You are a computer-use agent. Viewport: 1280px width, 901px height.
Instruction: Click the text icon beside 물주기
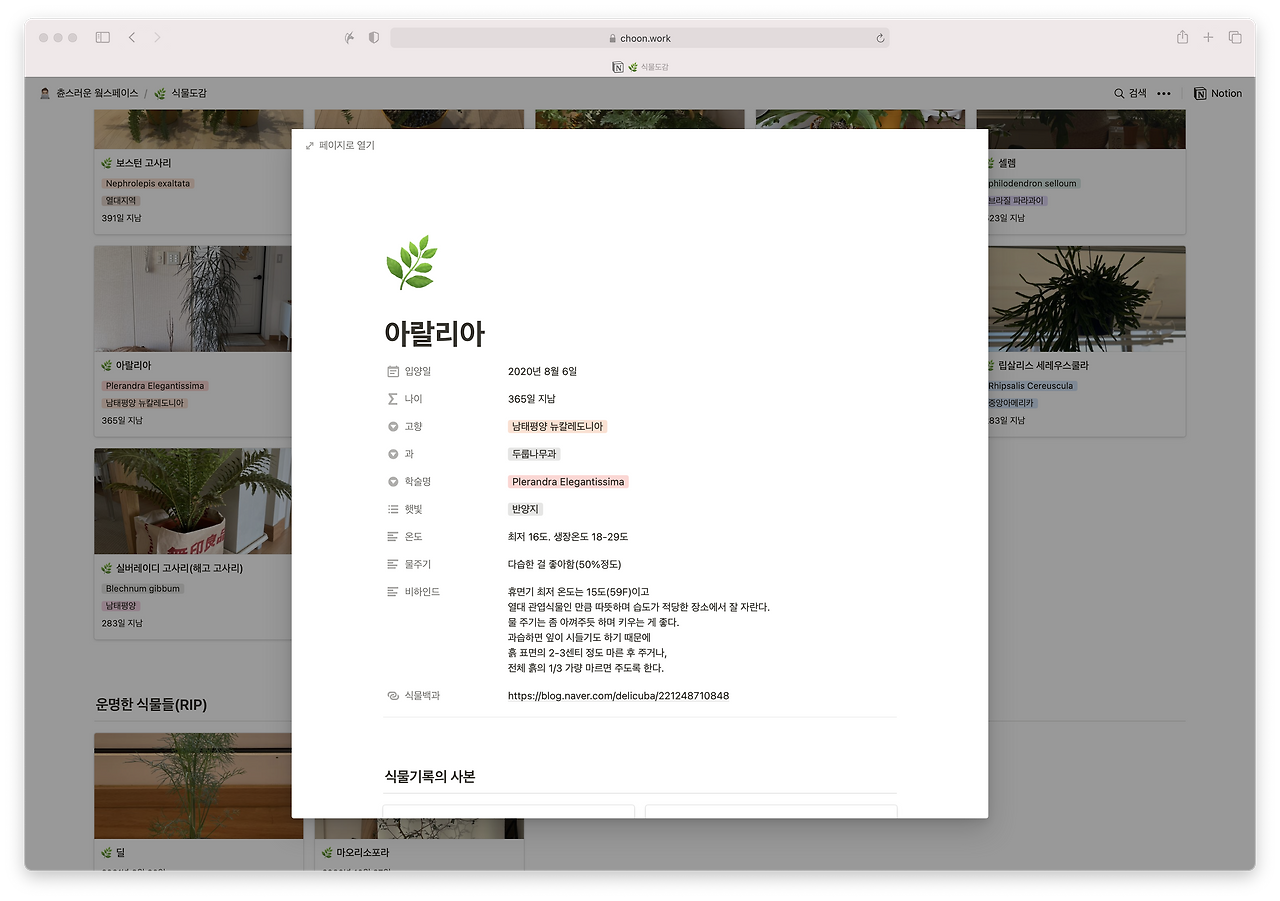393,564
